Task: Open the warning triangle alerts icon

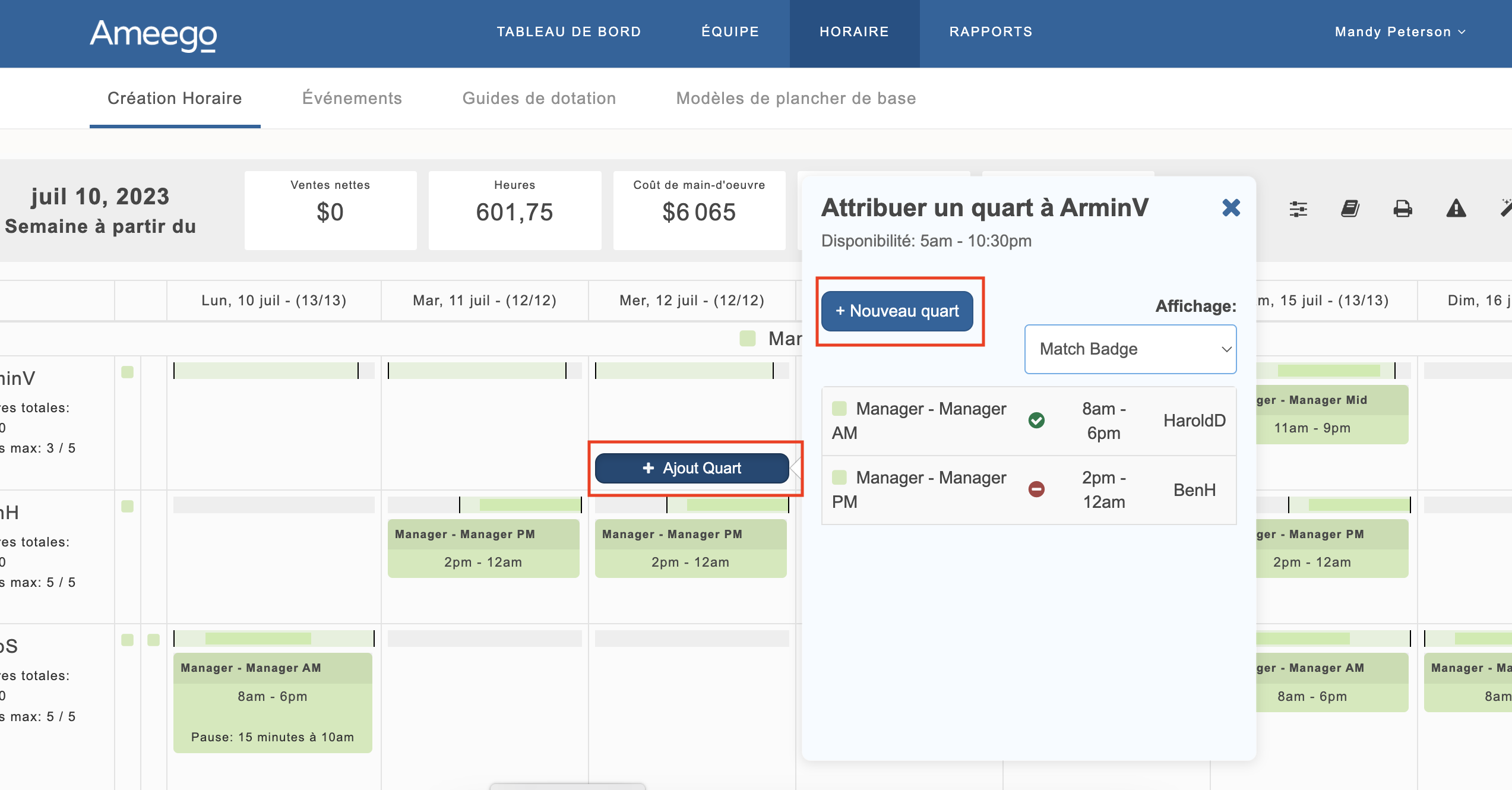Action: tap(1456, 209)
